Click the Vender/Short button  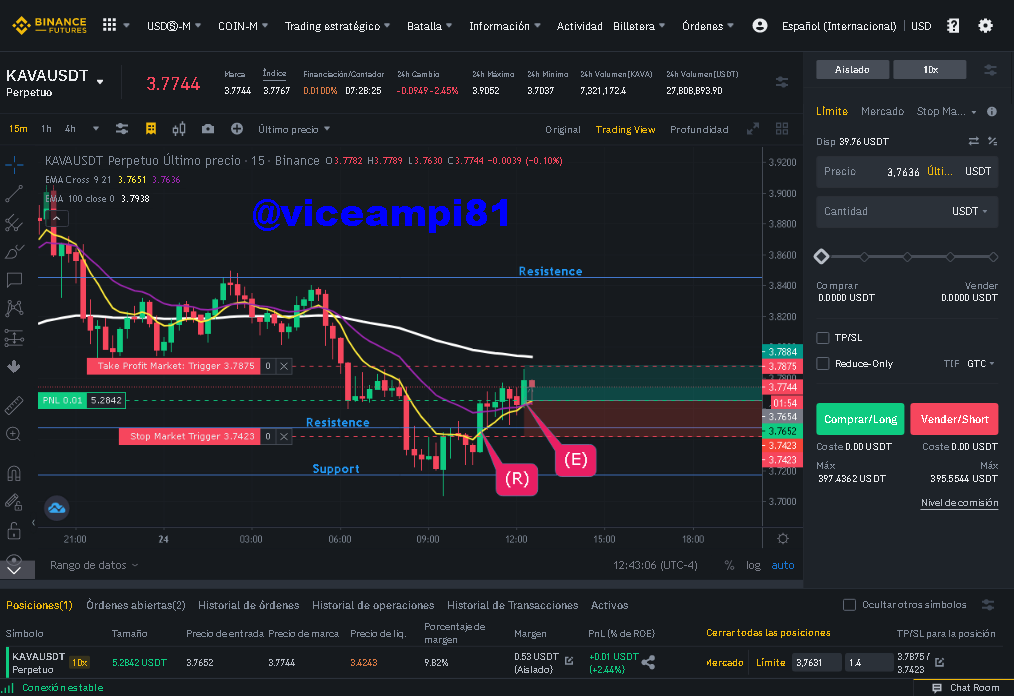955,419
